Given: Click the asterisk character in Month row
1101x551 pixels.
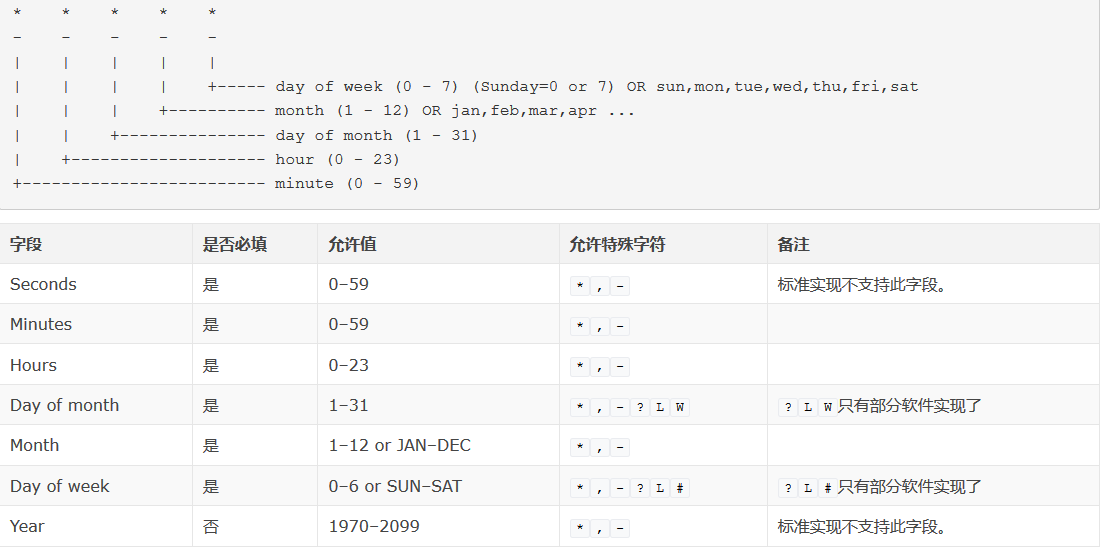Looking at the screenshot, I should pyautogui.click(x=580, y=448).
